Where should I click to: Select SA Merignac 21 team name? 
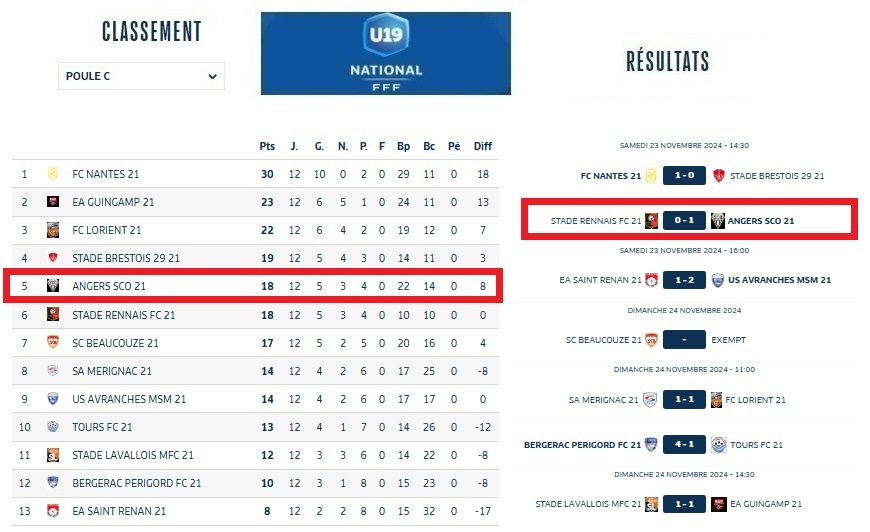112,371
